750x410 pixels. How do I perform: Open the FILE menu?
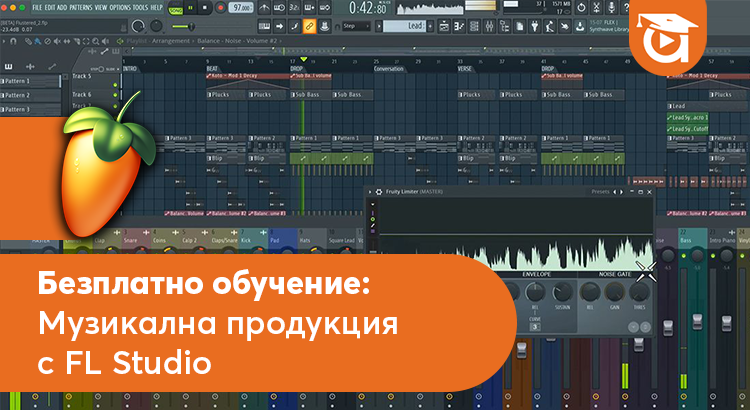pos(37,8)
